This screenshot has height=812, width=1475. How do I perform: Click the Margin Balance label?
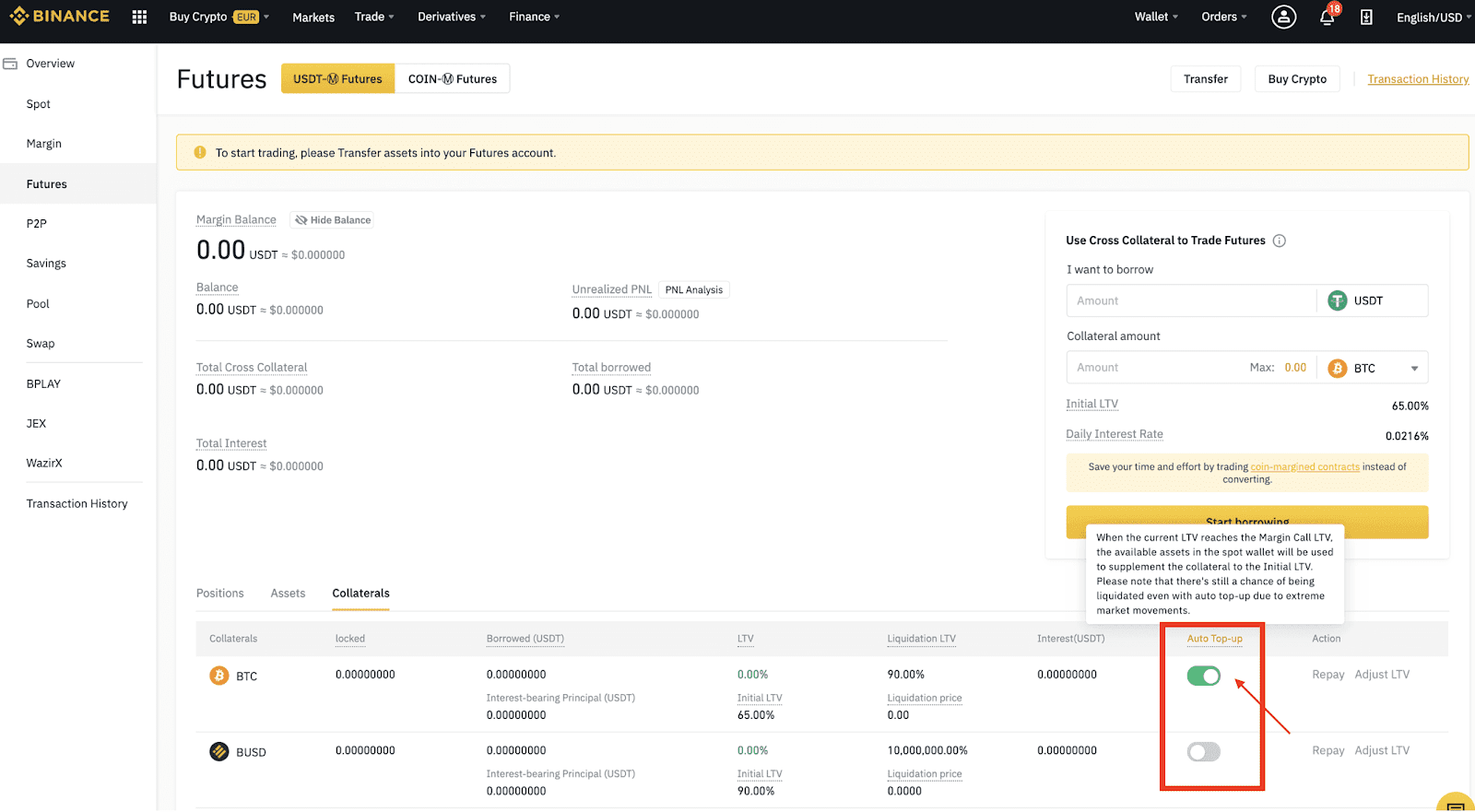click(x=236, y=219)
